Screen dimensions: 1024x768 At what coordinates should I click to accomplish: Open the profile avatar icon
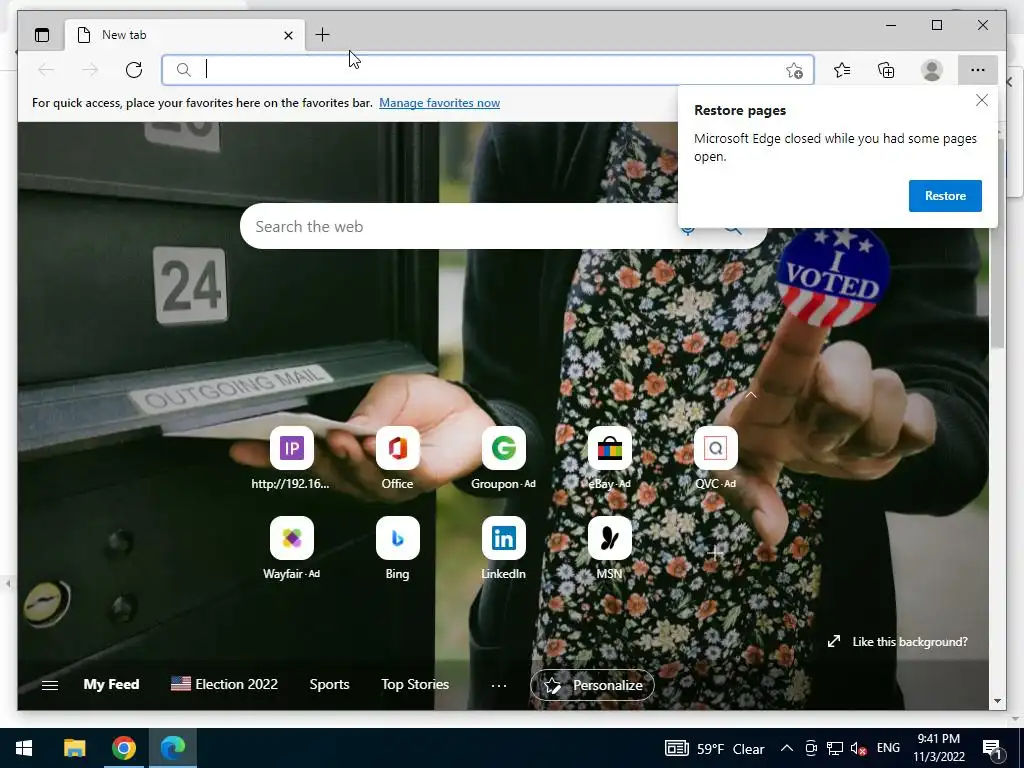point(931,70)
